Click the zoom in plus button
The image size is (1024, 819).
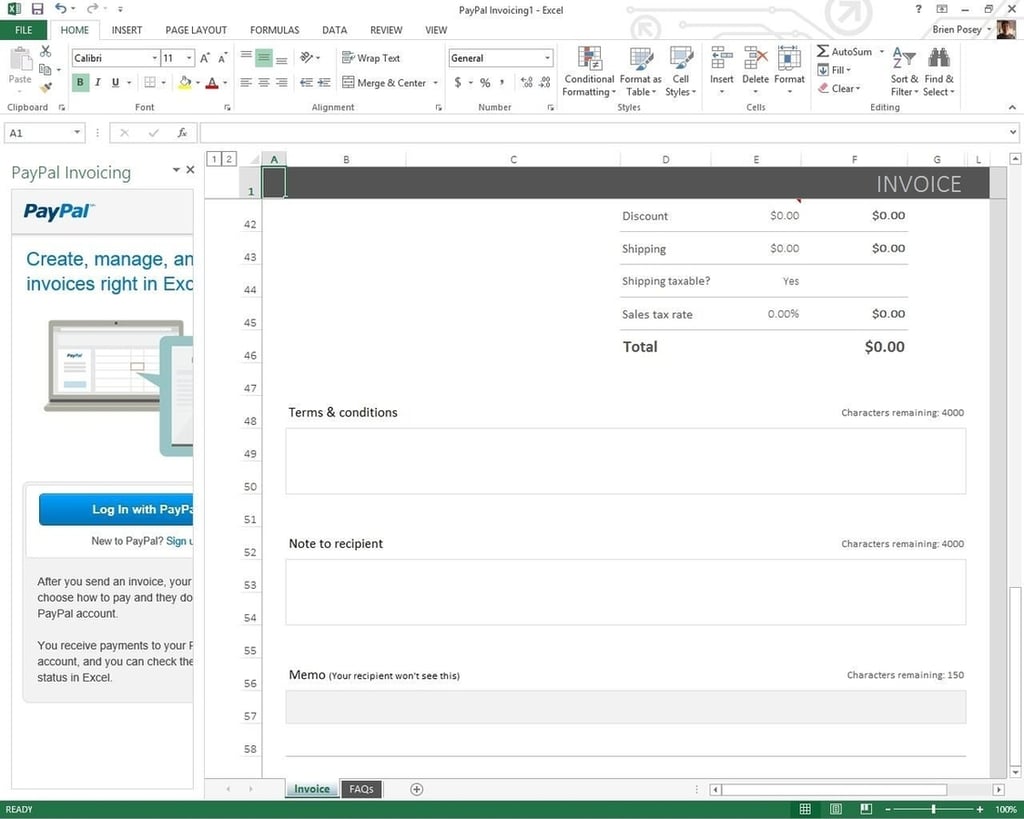point(980,809)
